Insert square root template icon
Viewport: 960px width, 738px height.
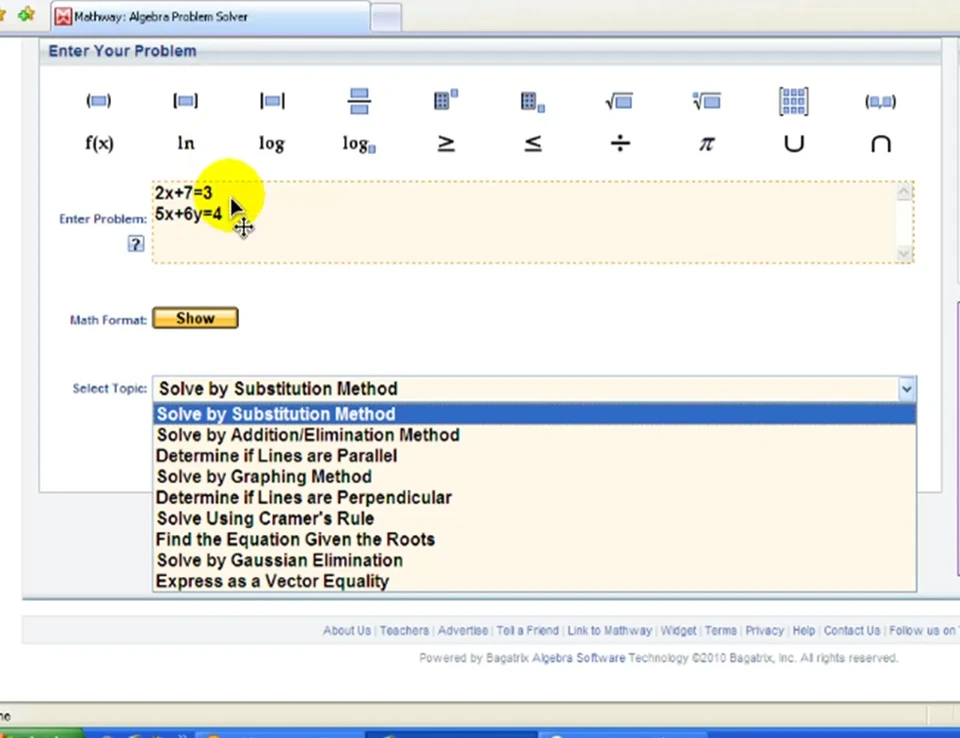tap(619, 101)
